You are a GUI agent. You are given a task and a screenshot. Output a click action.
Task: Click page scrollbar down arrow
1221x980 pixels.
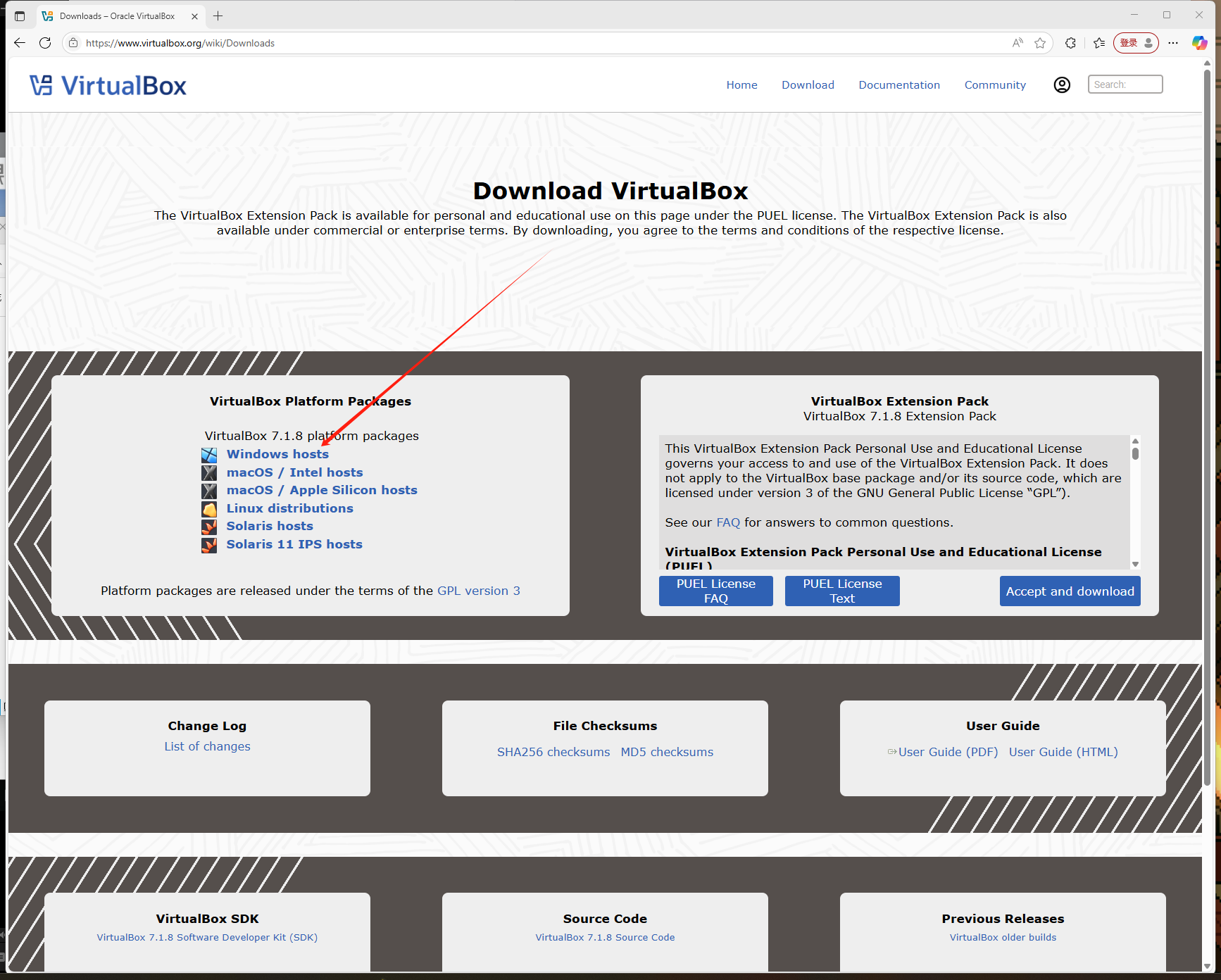coord(1207,967)
